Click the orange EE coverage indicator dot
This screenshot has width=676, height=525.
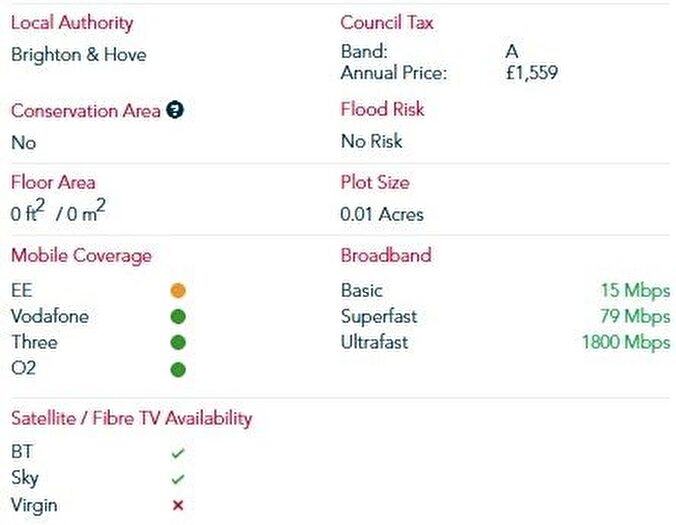click(x=178, y=291)
